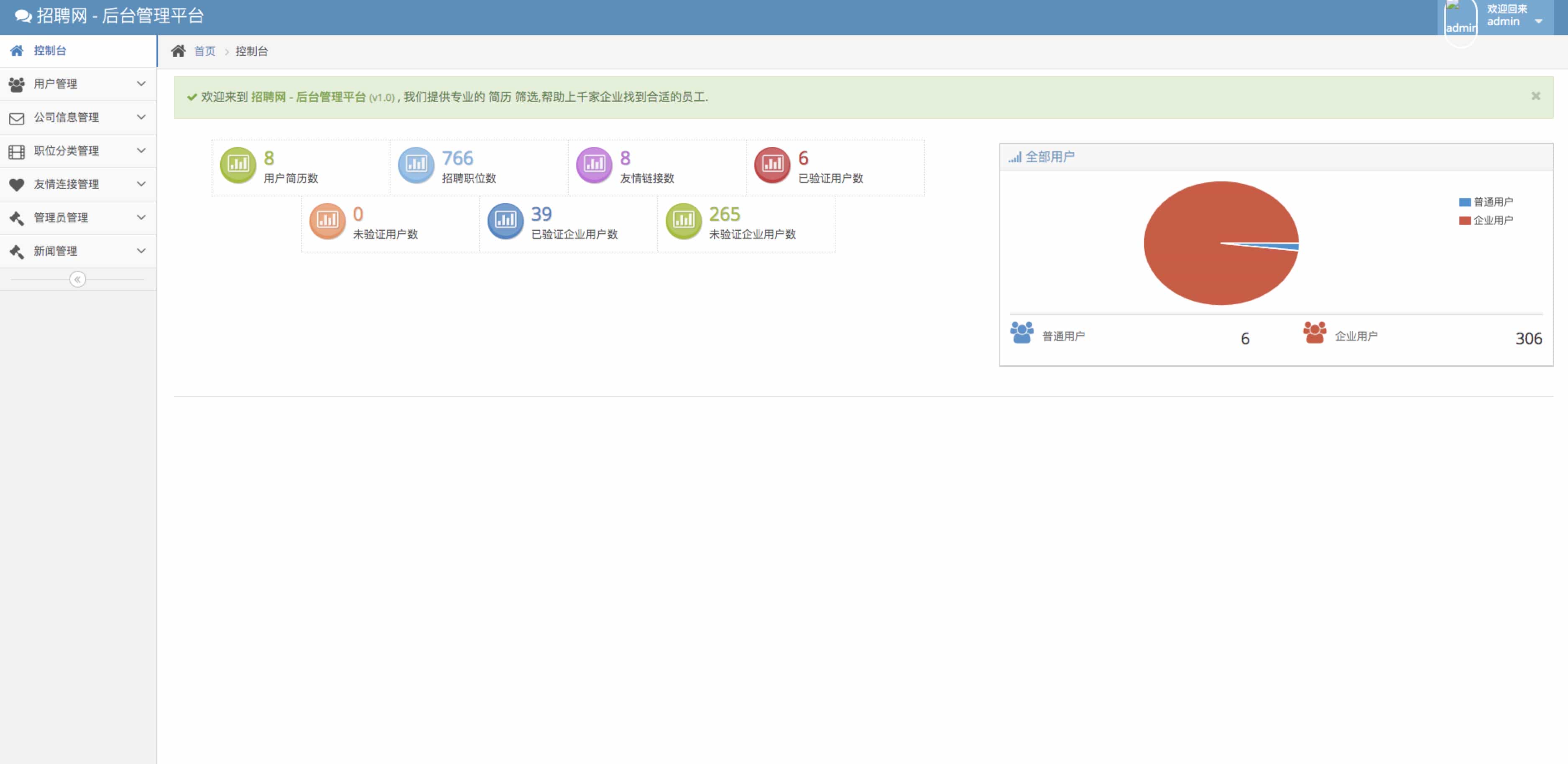
Task: Click the 306 企业用户 count
Action: (1528, 339)
